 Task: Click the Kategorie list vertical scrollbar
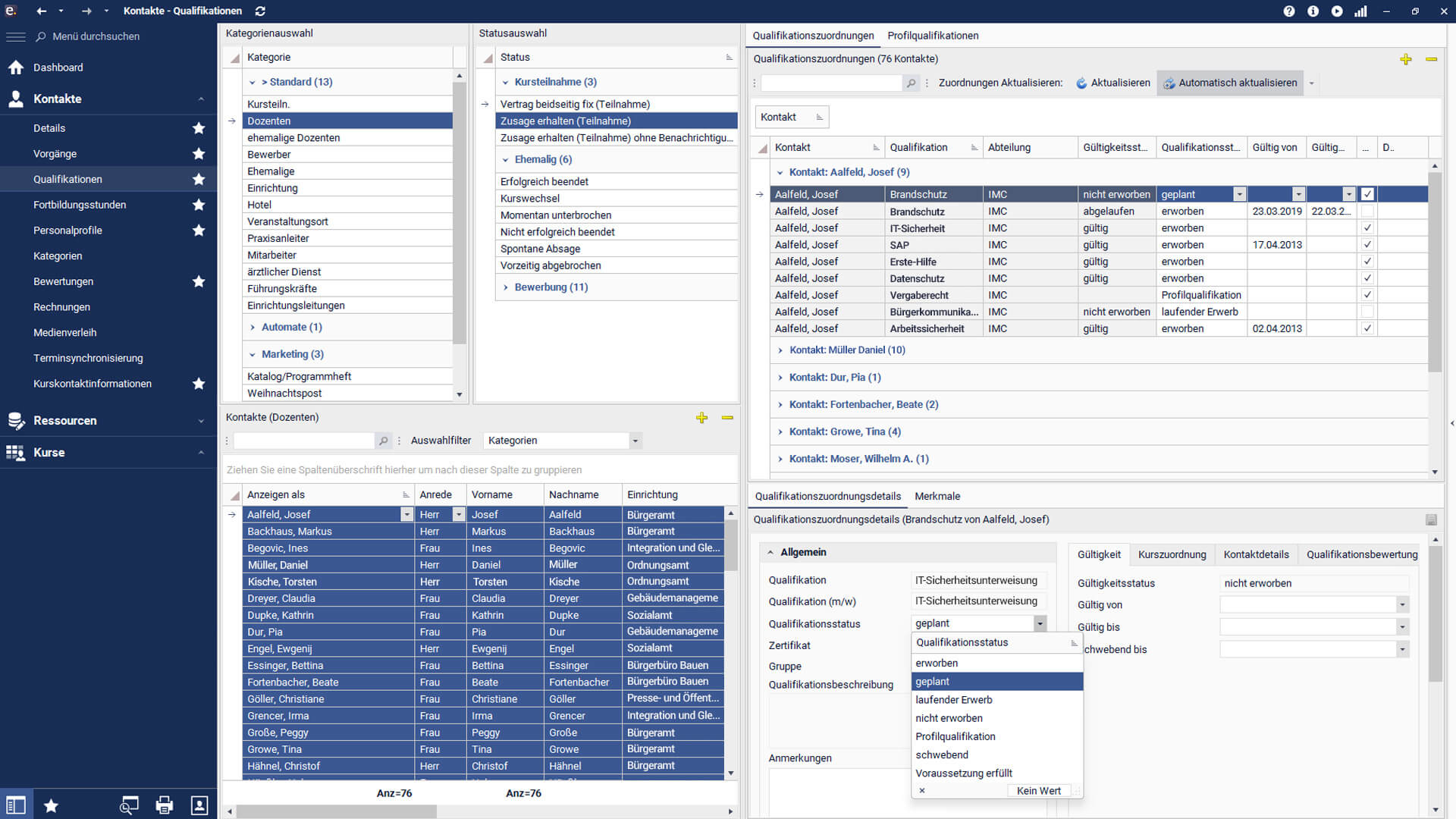459,212
